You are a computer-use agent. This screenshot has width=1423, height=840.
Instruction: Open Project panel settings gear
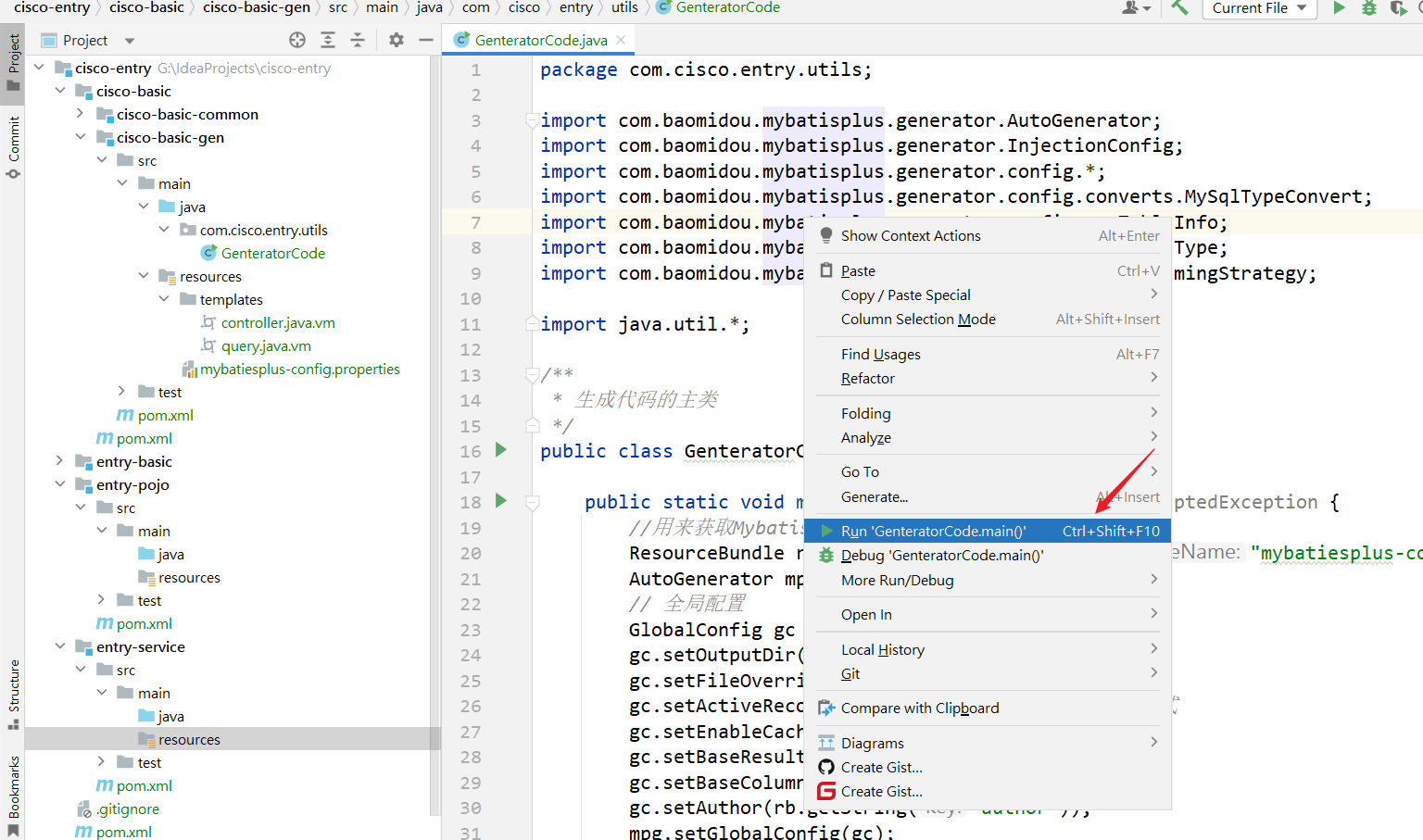(397, 40)
